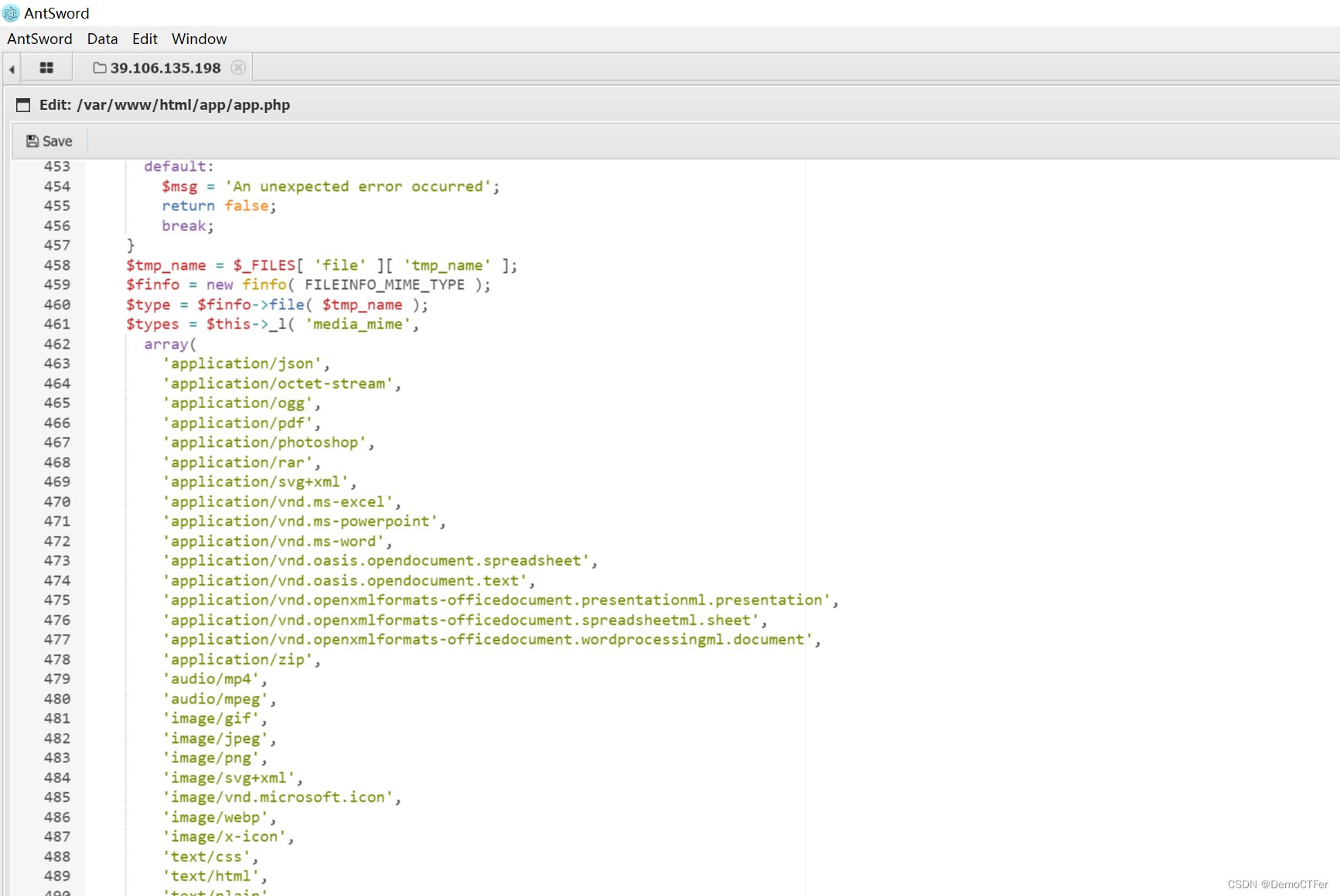Click FILEINFO_MIME_TYPE constant

point(384,284)
